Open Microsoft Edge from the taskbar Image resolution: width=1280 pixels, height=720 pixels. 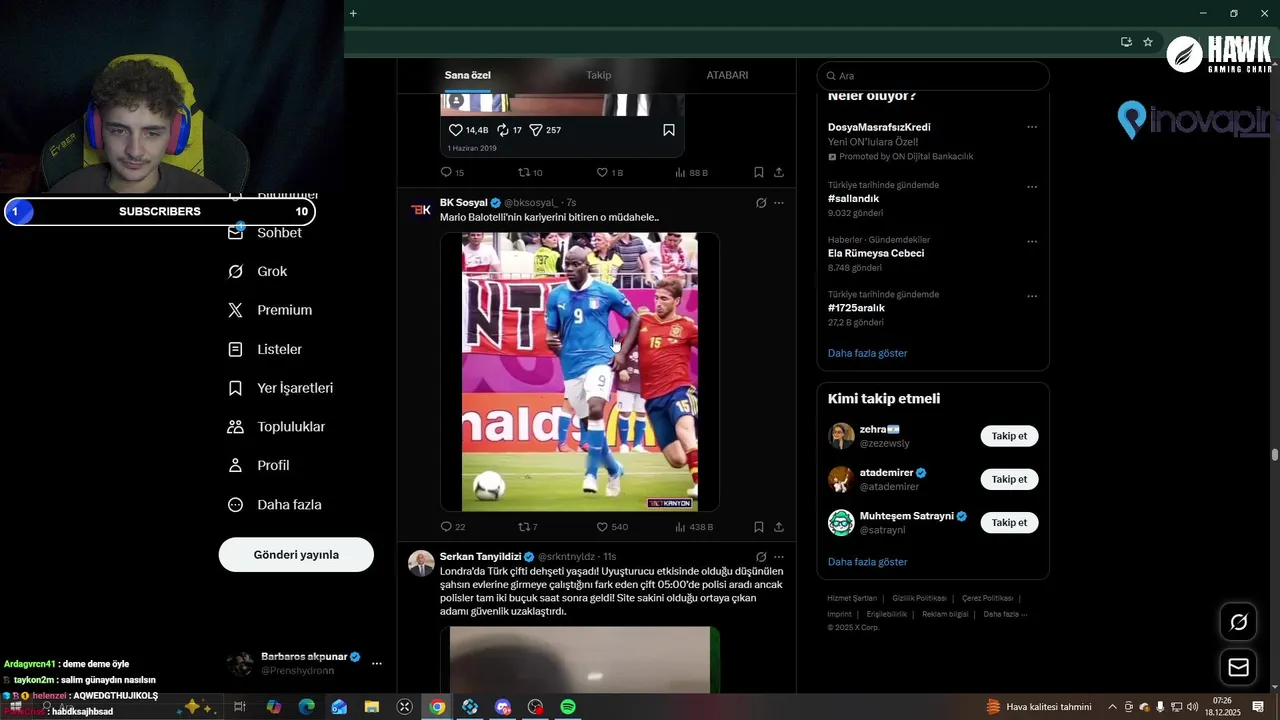[x=307, y=707]
